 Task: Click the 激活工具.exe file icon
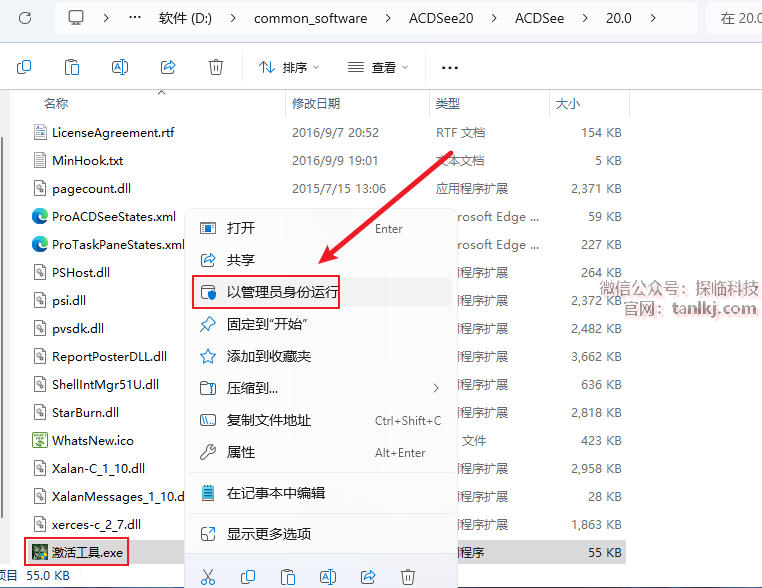tap(40, 552)
